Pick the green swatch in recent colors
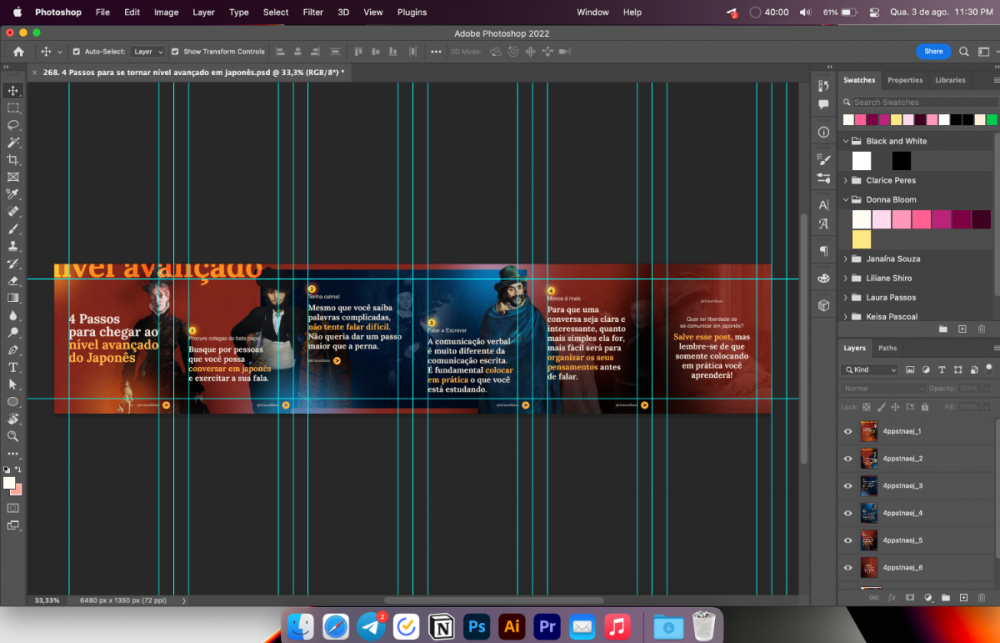The width and height of the screenshot is (1000, 643). point(992,120)
